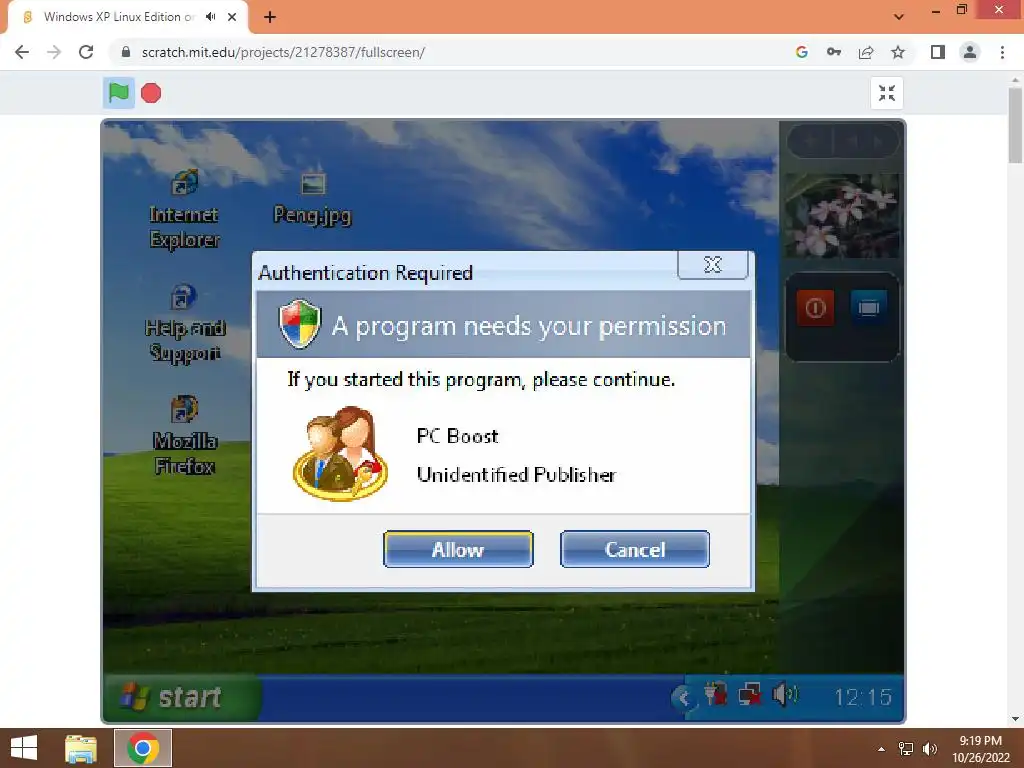The width and height of the screenshot is (1024, 768).
Task: Reload the Scratch project page
Action: [86, 52]
